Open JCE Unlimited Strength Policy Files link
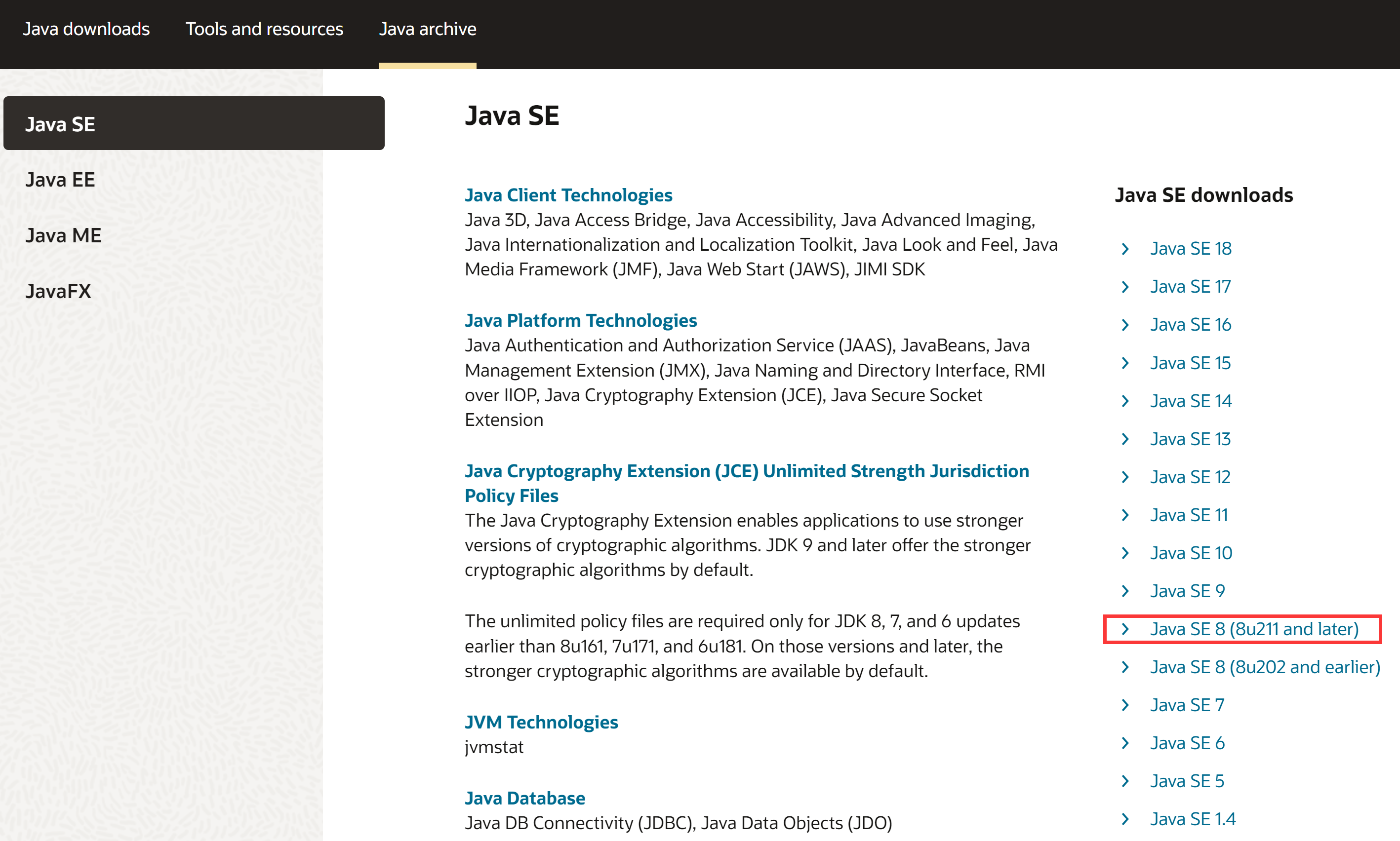The width and height of the screenshot is (1400, 841). click(x=746, y=471)
